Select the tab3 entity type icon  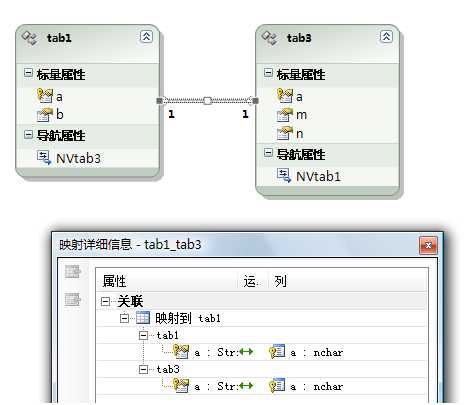pos(269,38)
